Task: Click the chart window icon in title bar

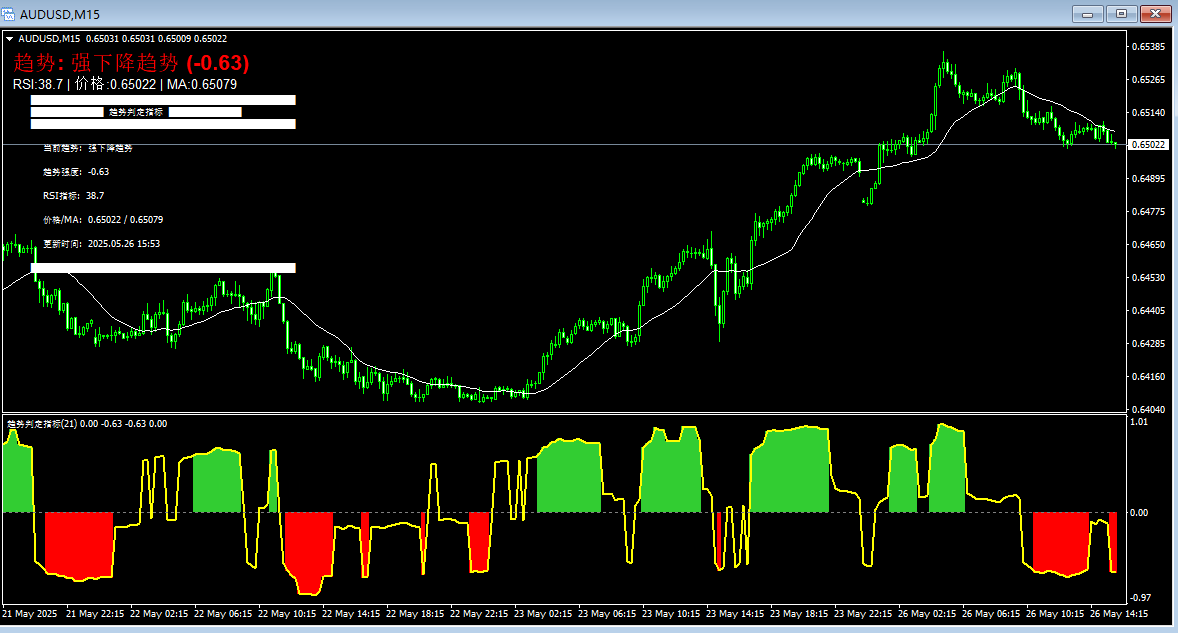Action: 8,14
